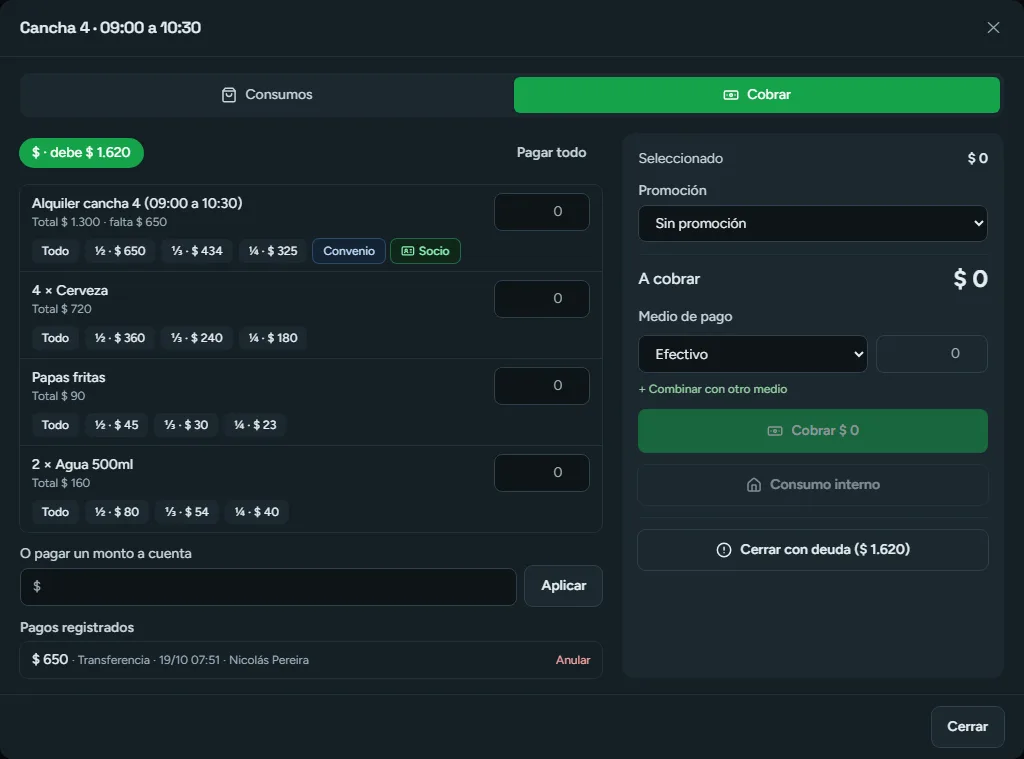Close the Cancha 4 dialog with X
The height and width of the screenshot is (759, 1024).
[x=993, y=27]
